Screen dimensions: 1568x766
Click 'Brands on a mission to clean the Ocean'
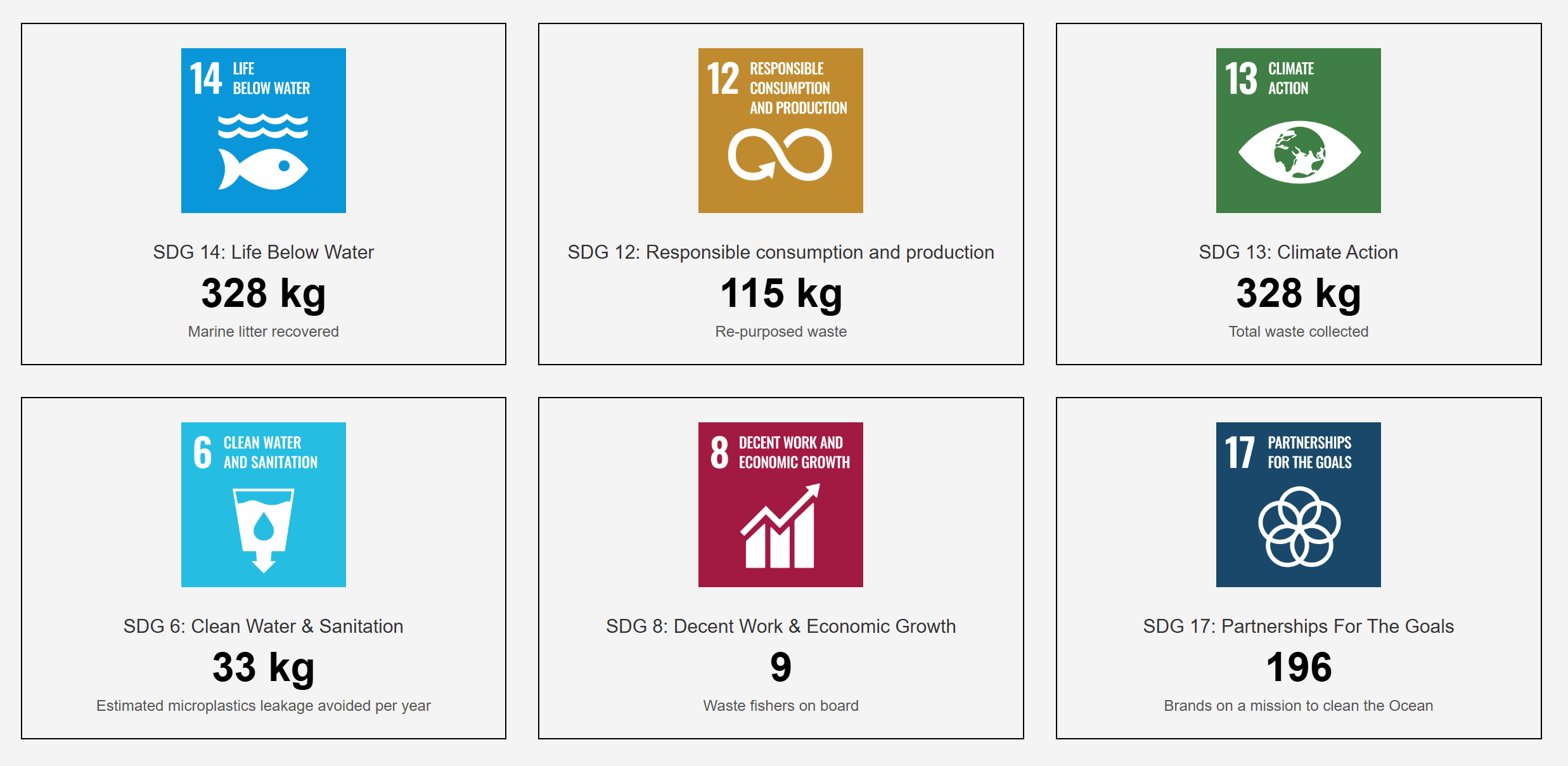click(x=1299, y=706)
